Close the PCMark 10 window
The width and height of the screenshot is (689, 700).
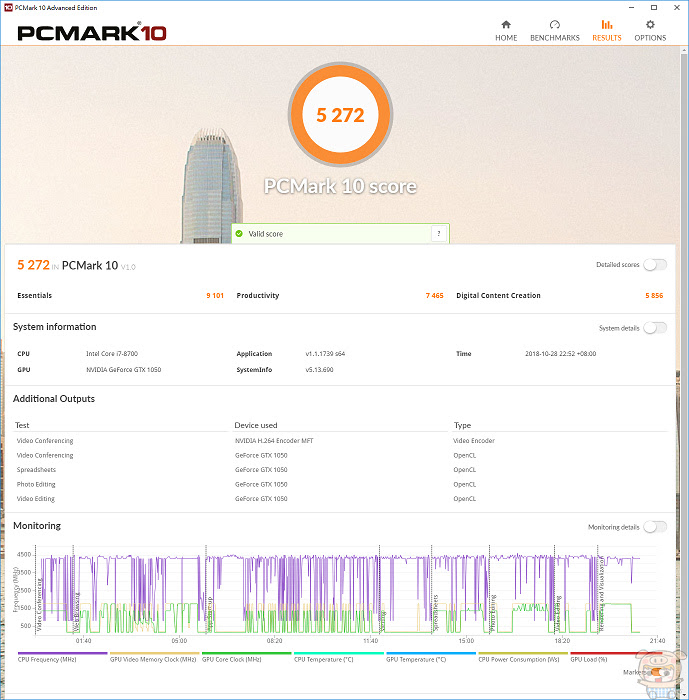pos(676,8)
